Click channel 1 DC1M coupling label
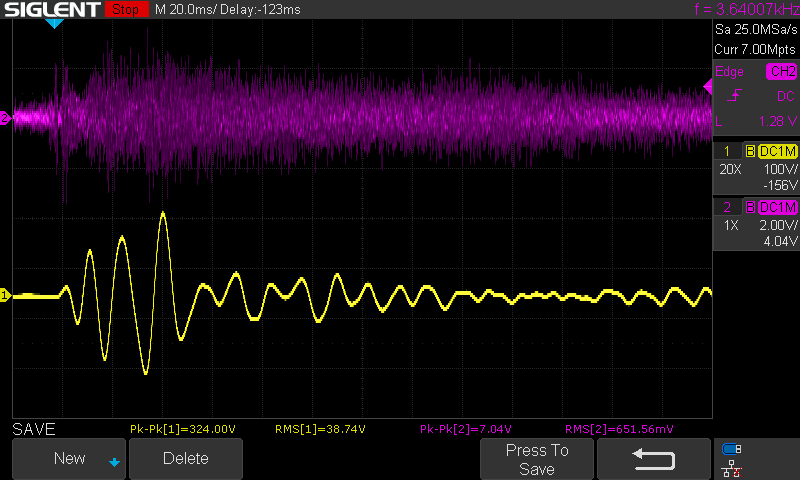 click(x=777, y=151)
